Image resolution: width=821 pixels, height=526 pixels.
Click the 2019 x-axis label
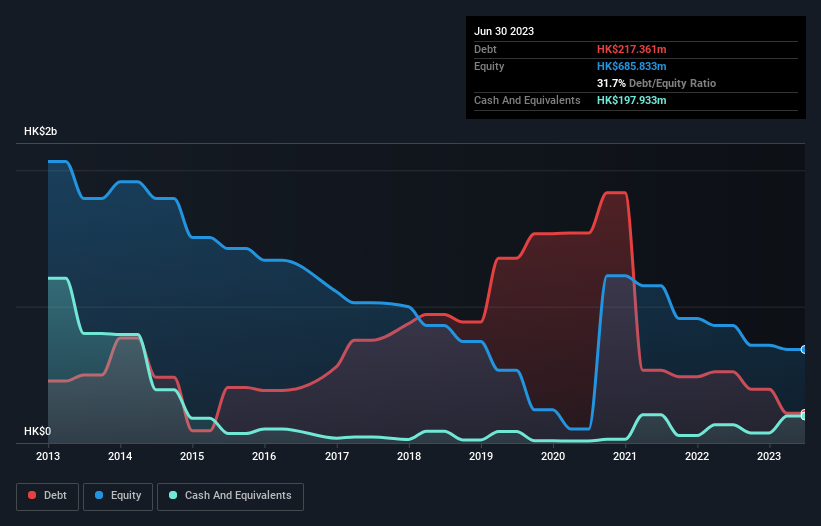(x=481, y=456)
